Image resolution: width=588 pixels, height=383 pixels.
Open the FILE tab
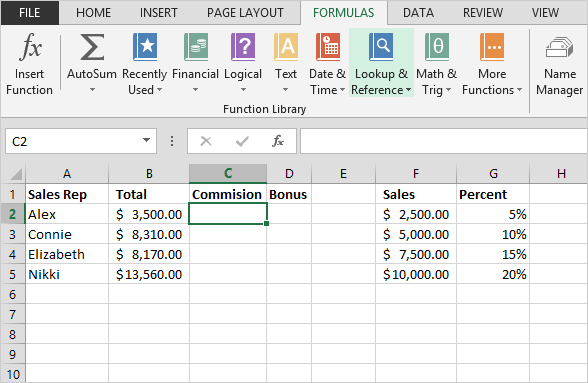tap(30, 13)
